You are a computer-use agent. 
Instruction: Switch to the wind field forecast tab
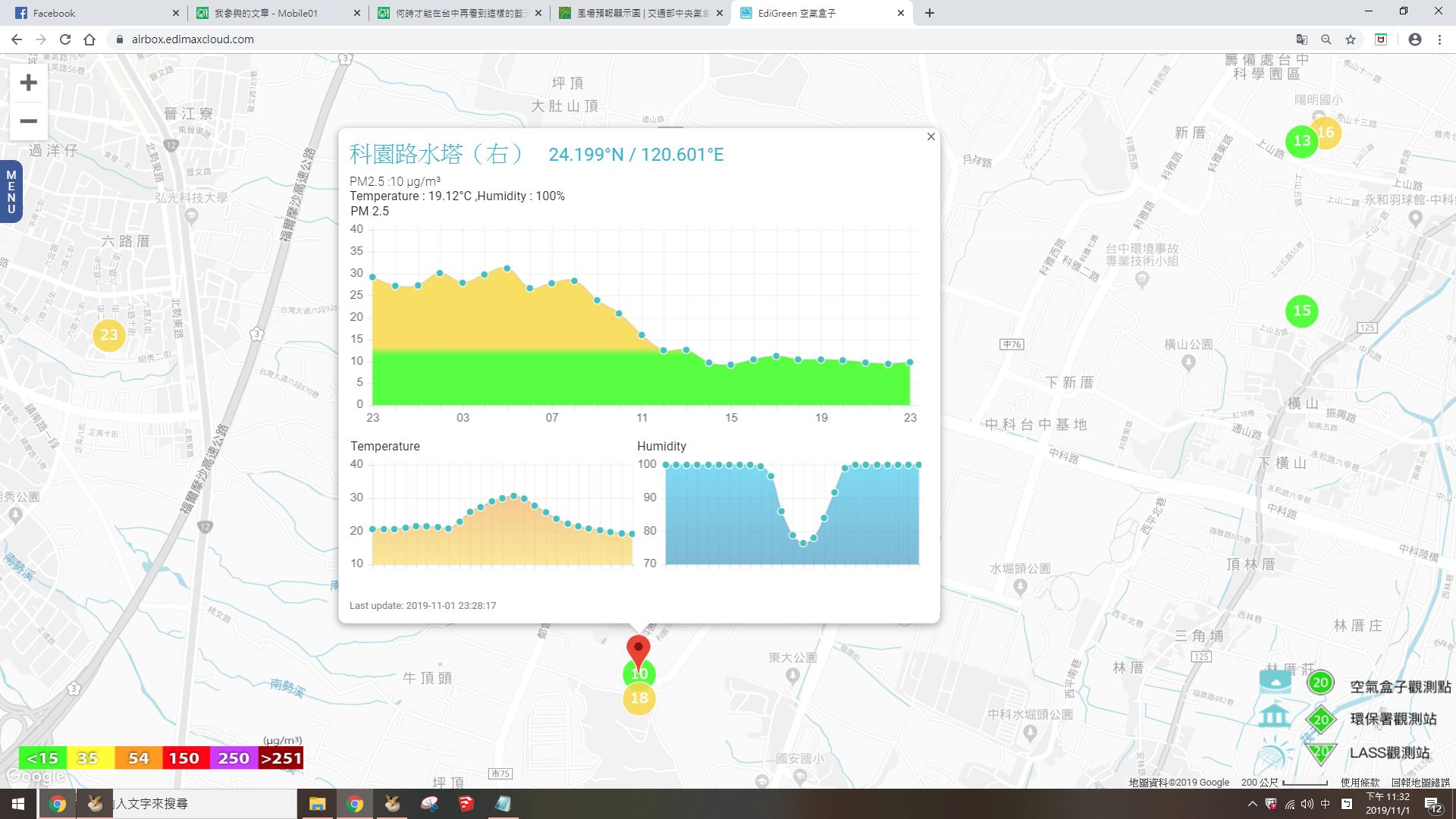[x=641, y=13]
